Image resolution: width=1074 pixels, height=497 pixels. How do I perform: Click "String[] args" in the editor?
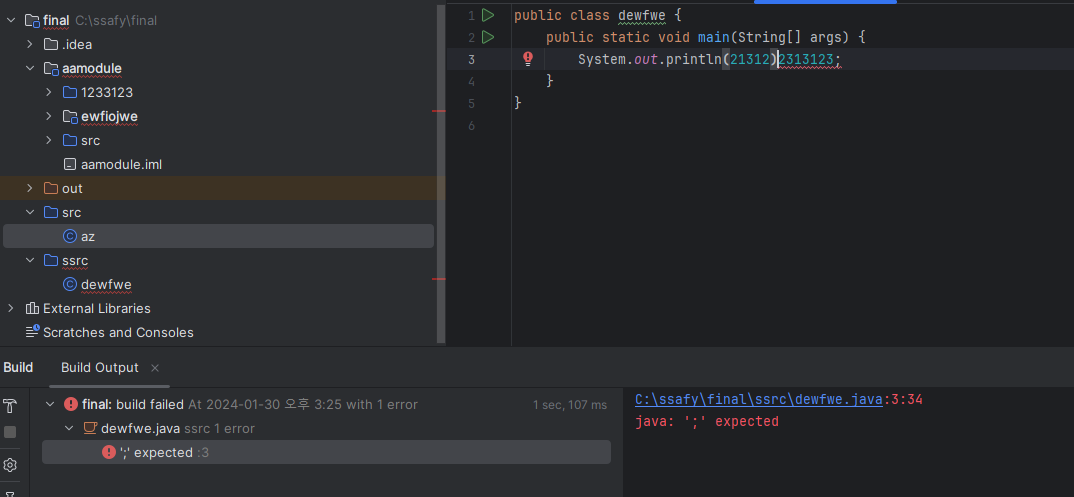791,37
